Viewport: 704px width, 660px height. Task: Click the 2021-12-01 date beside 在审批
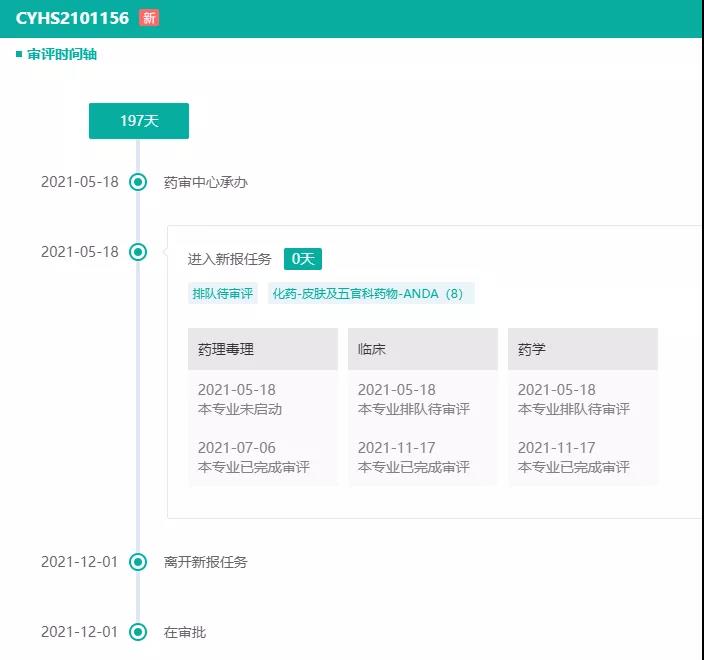tap(79, 632)
